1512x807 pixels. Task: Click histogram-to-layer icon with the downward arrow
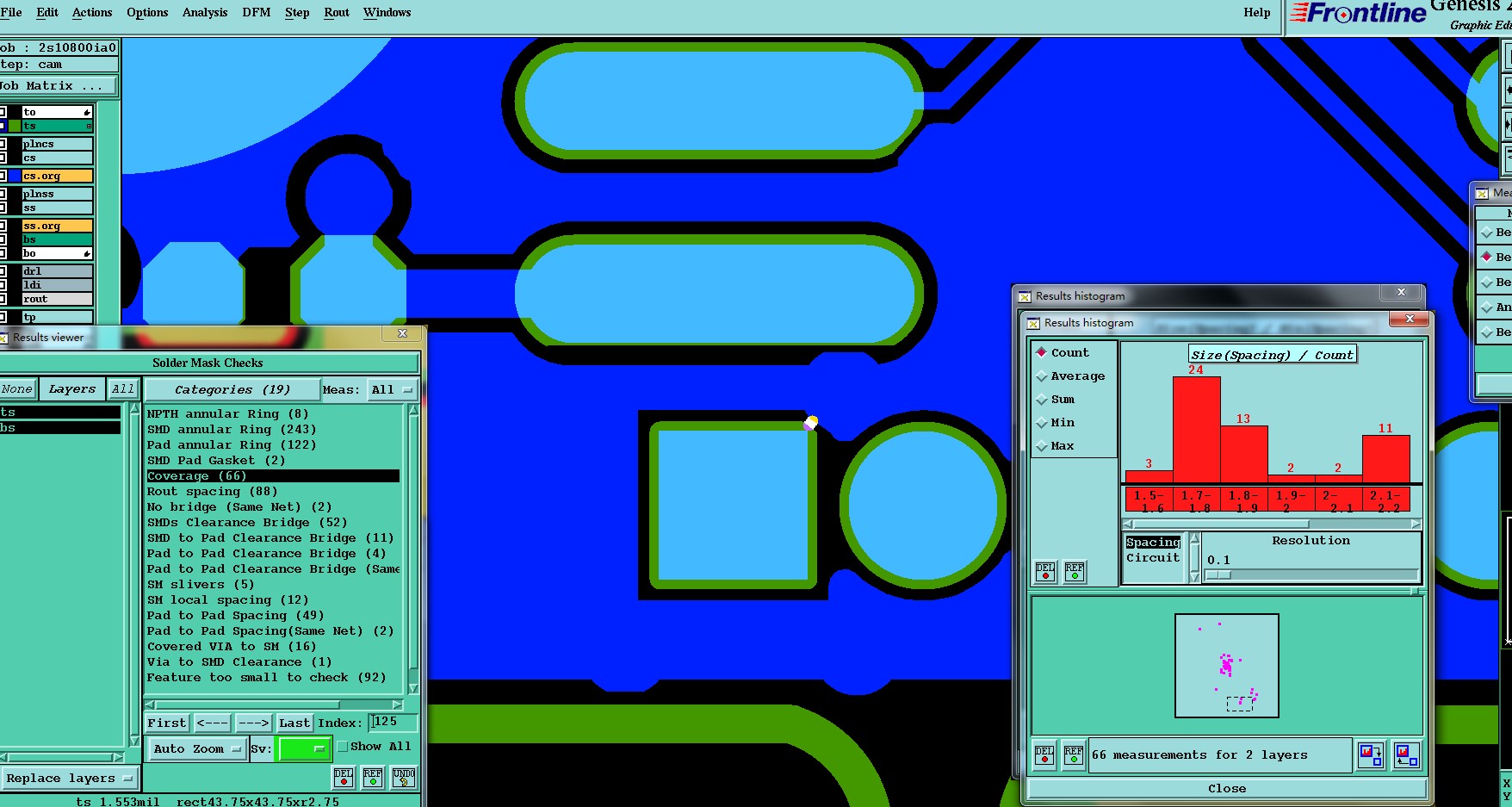tap(1371, 755)
